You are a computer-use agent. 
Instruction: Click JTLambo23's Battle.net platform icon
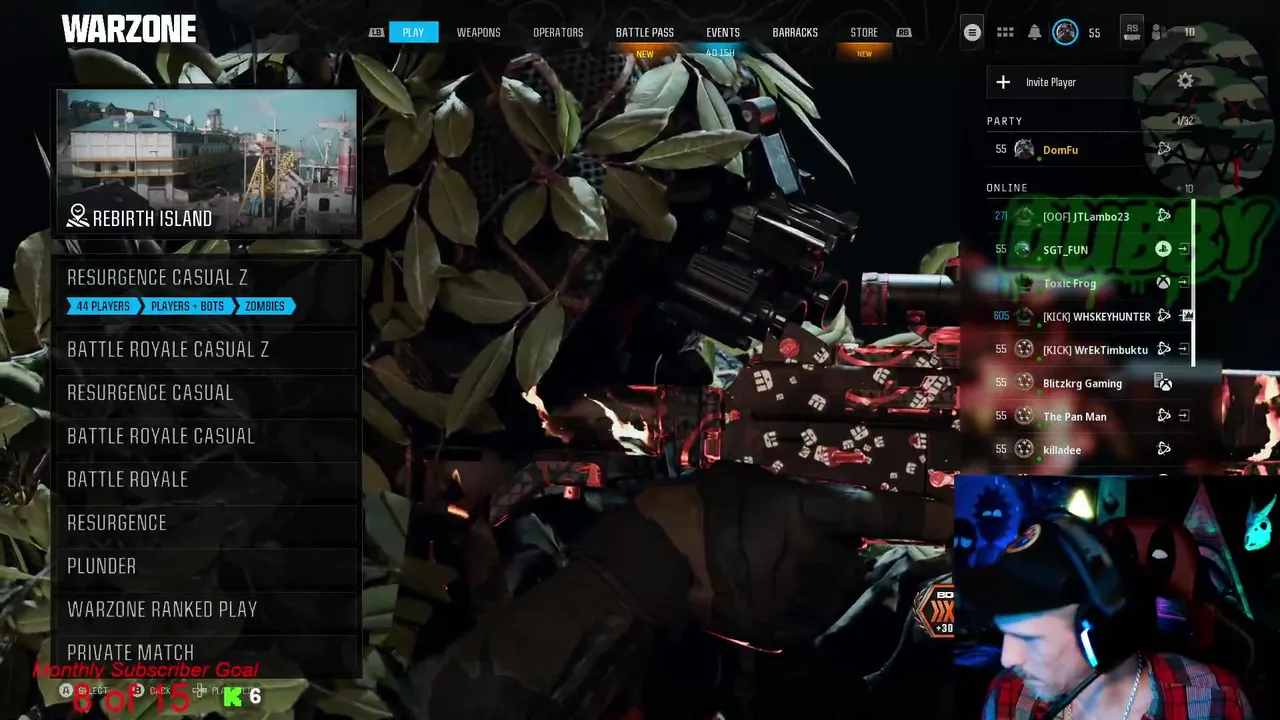1164,216
